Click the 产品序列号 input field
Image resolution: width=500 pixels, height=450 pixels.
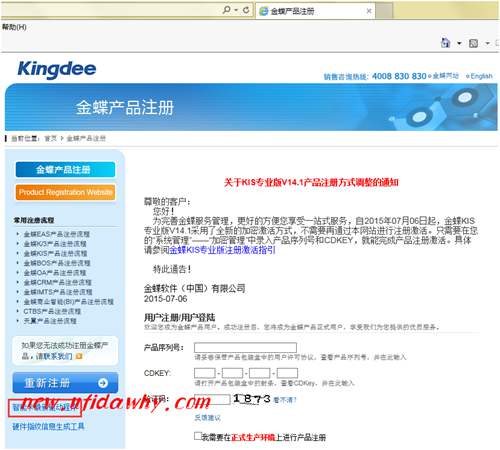(245, 347)
